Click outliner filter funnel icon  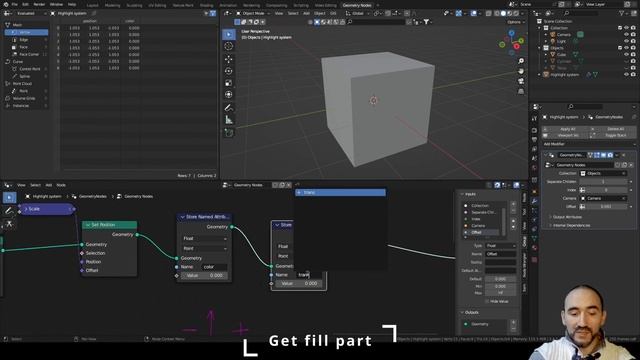[x=622, y=13]
